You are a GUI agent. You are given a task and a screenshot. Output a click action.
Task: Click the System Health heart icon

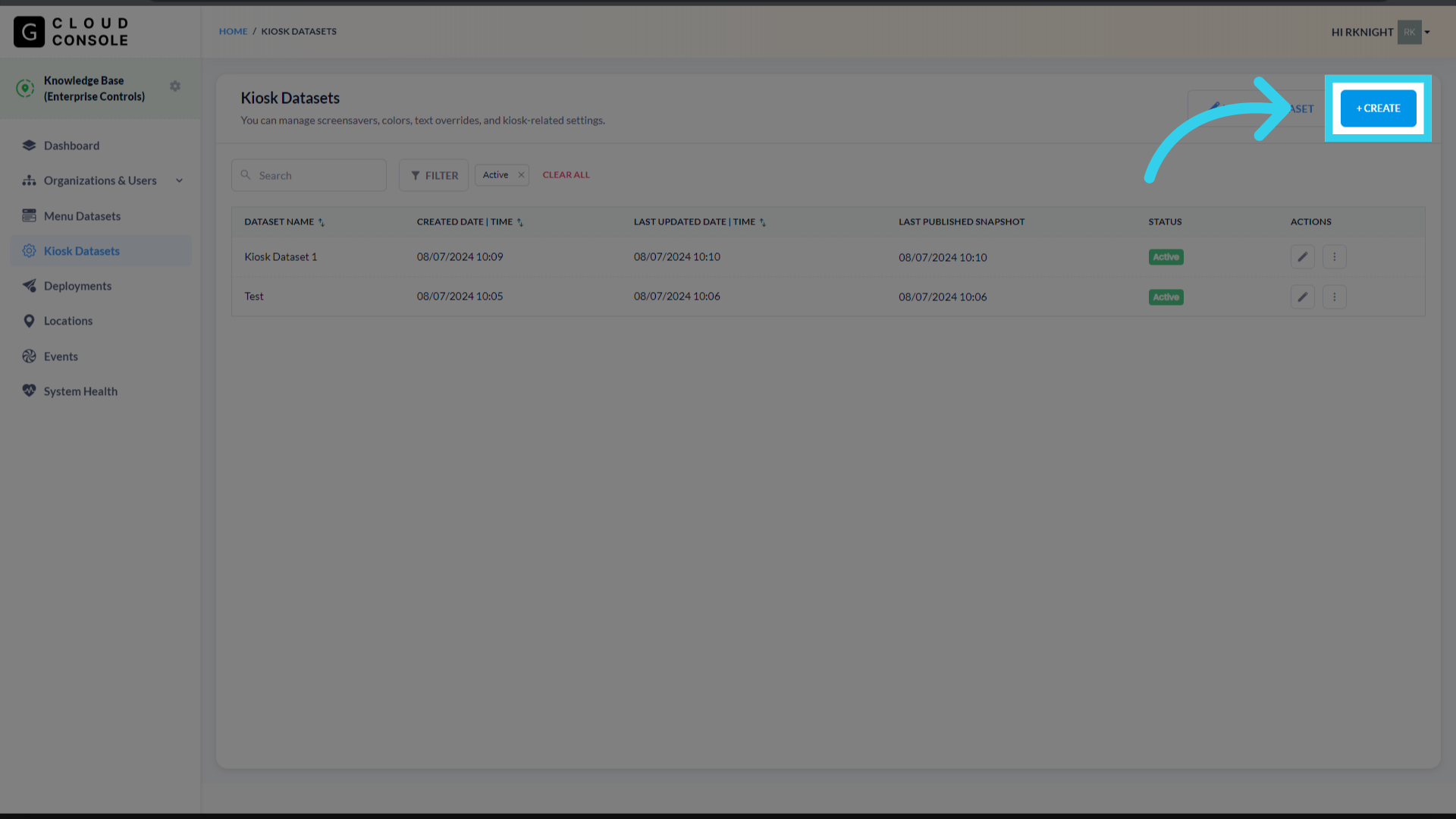(x=29, y=391)
